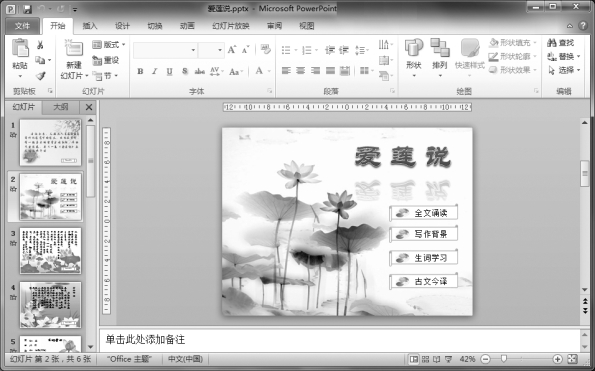
Task: Open the Arrange (排列) menu
Action: [439, 57]
